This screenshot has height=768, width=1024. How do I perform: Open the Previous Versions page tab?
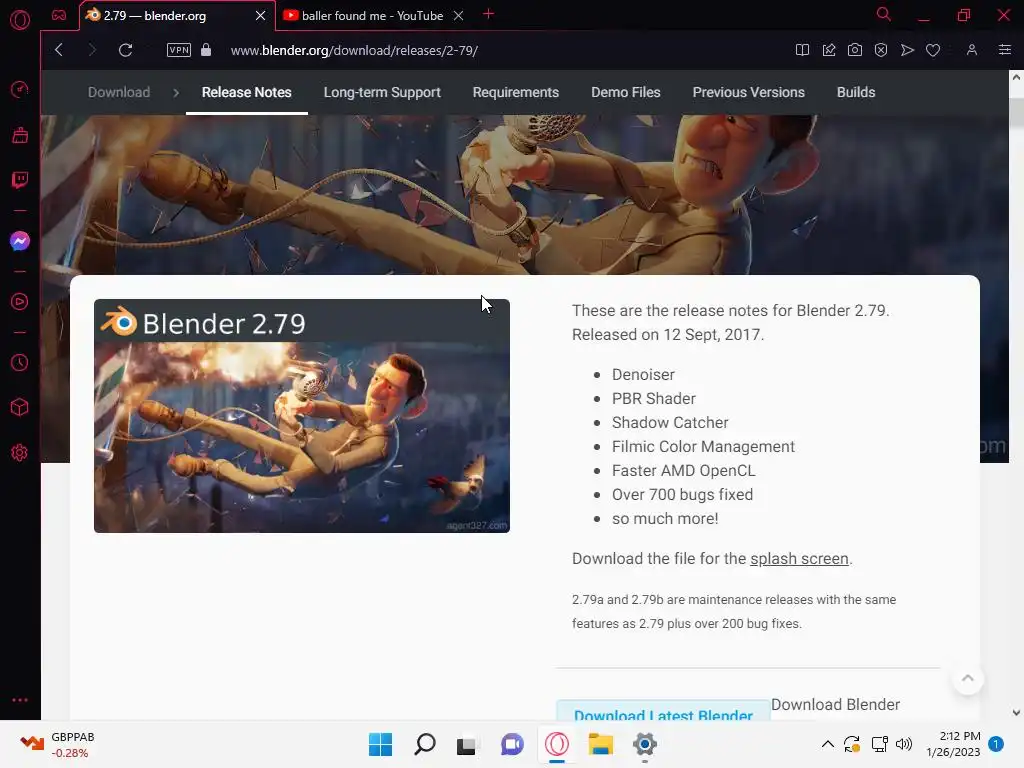click(748, 93)
